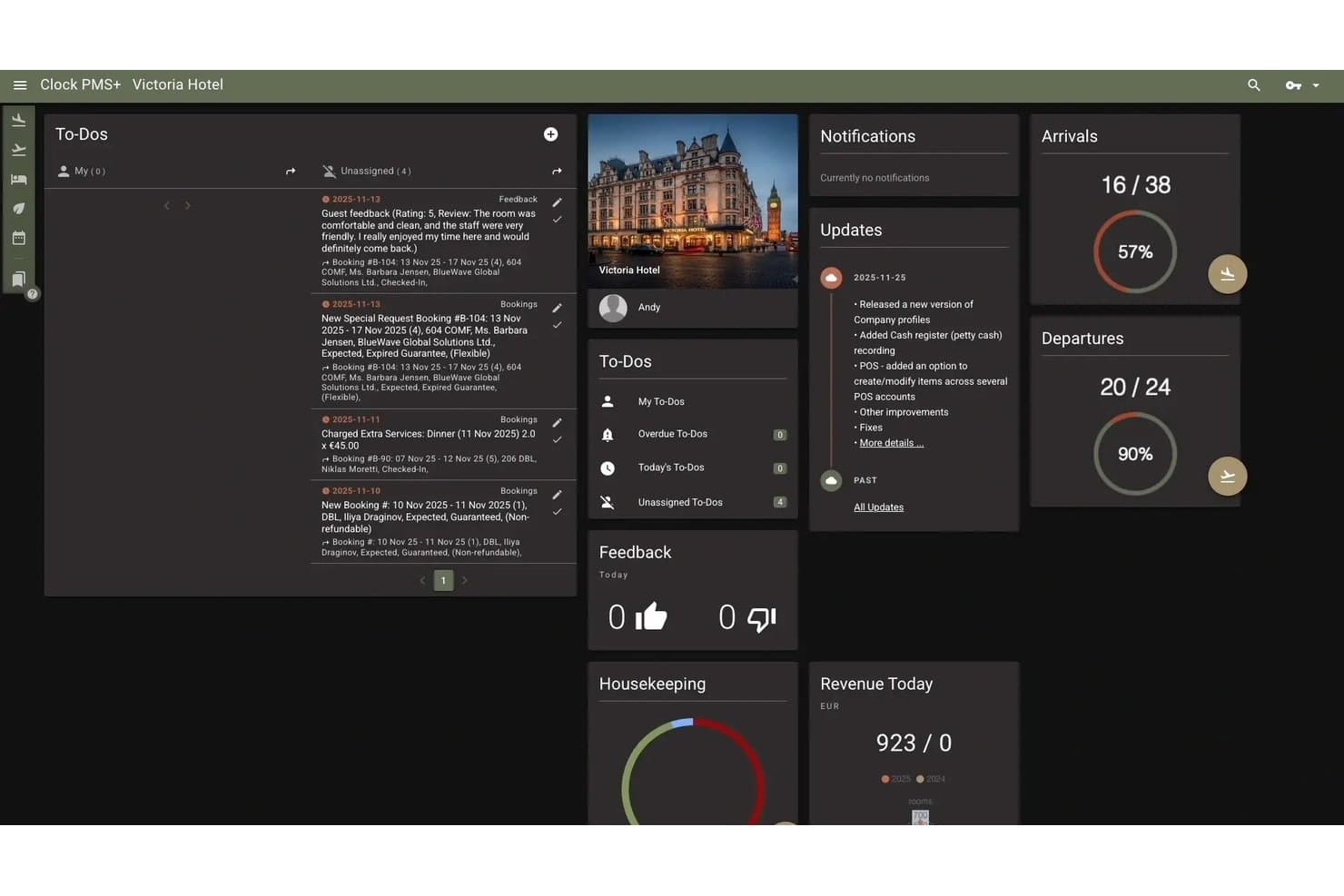This screenshot has height=896, width=1344.
Task: Go to next page of Unassigned to-dos
Action: [465, 580]
